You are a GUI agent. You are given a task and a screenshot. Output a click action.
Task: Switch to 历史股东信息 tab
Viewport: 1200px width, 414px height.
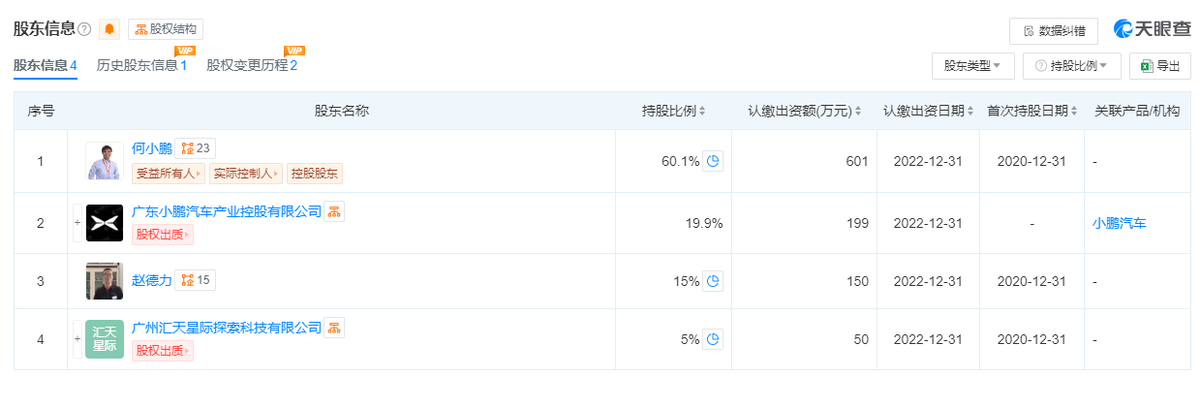point(141,65)
